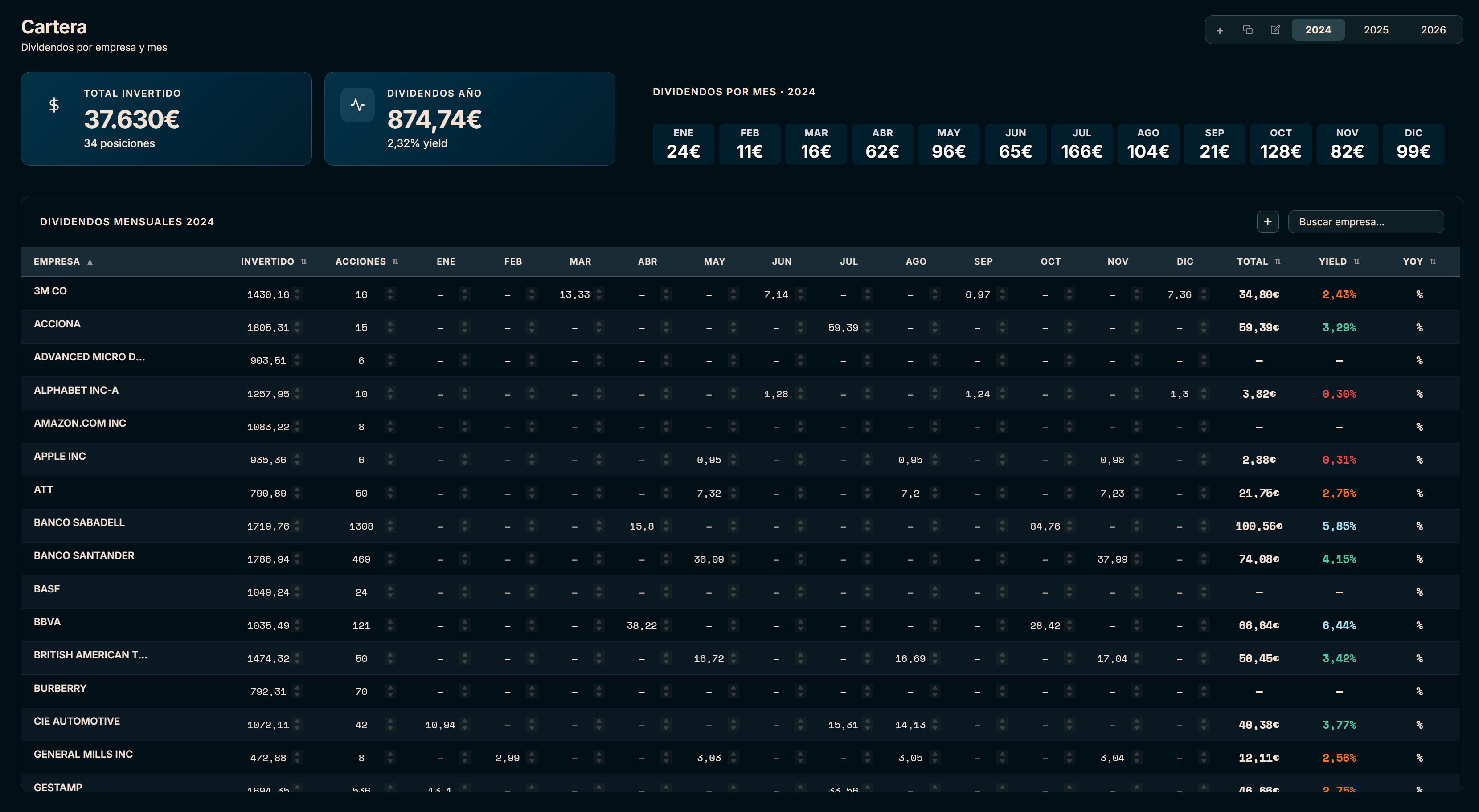Sort table by Invertido column
This screenshot has width=1479, height=812.
[x=273, y=261]
